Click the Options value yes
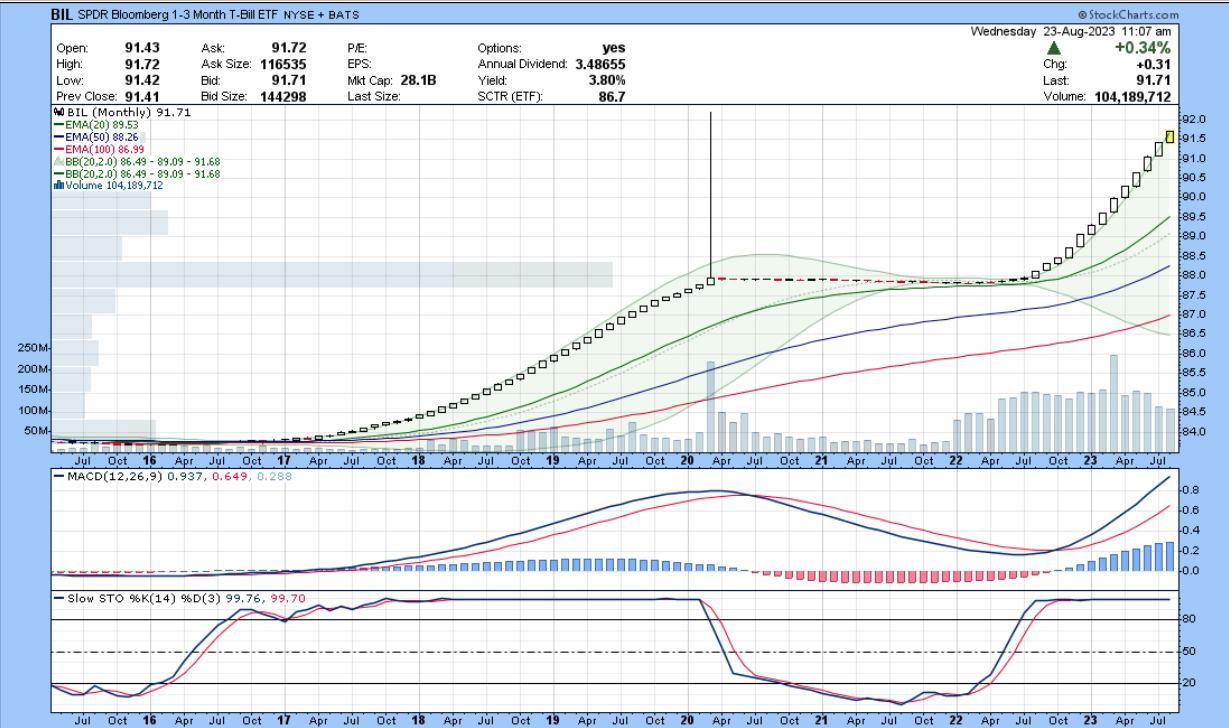Viewport: 1229px width, 728px height. coord(614,48)
